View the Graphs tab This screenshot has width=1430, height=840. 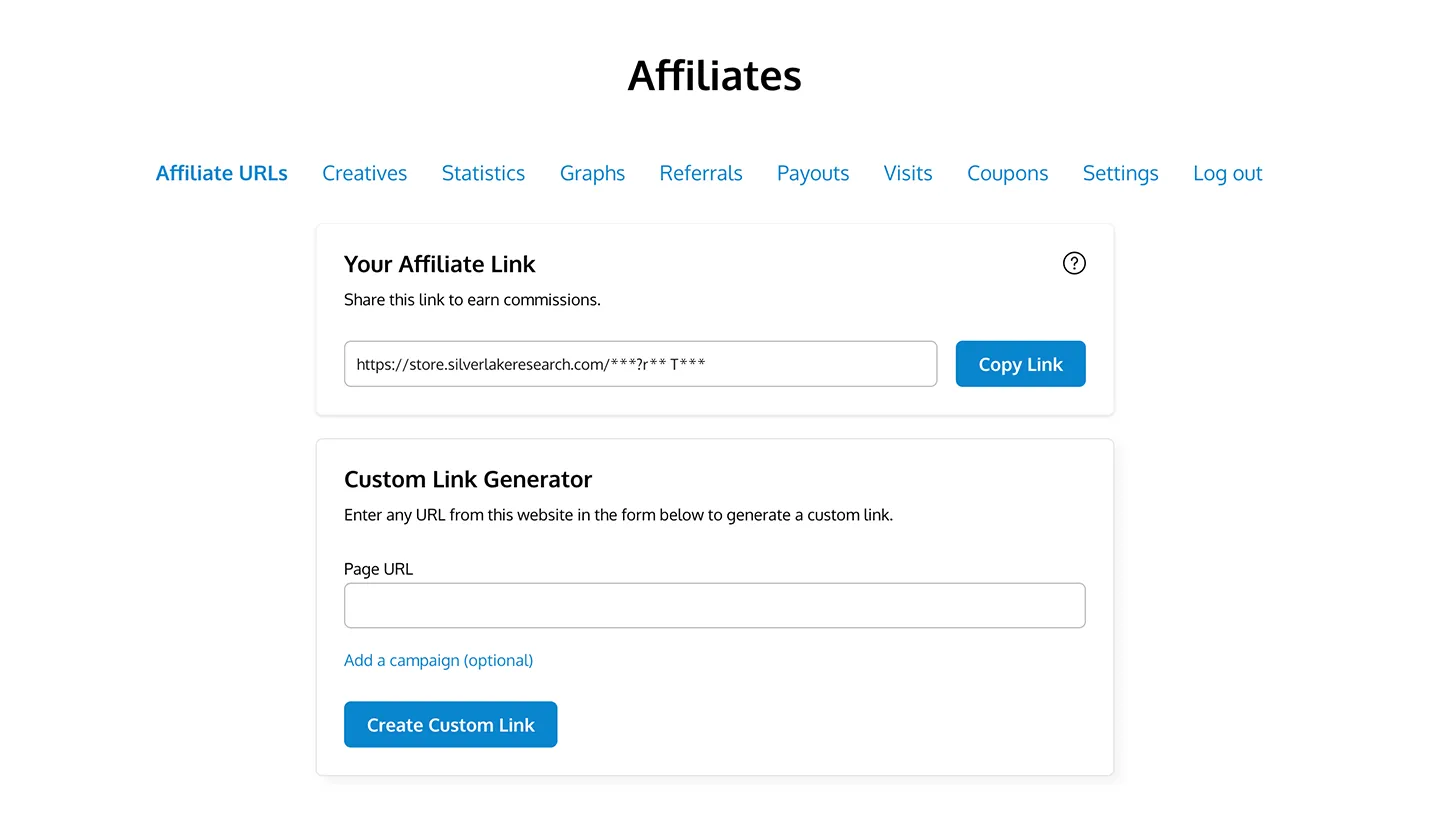[592, 173]
